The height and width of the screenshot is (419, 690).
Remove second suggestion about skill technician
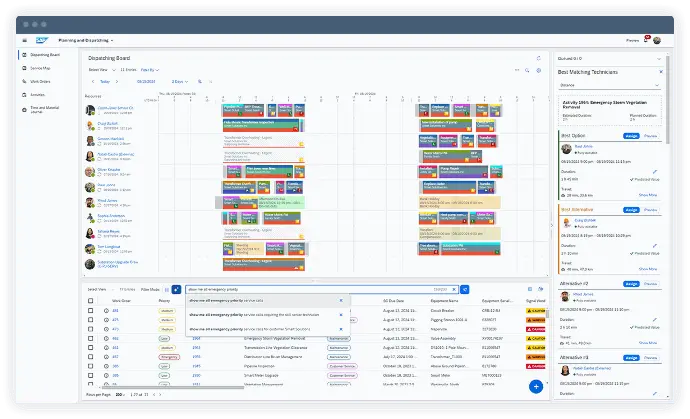click(x=341, y=315)
